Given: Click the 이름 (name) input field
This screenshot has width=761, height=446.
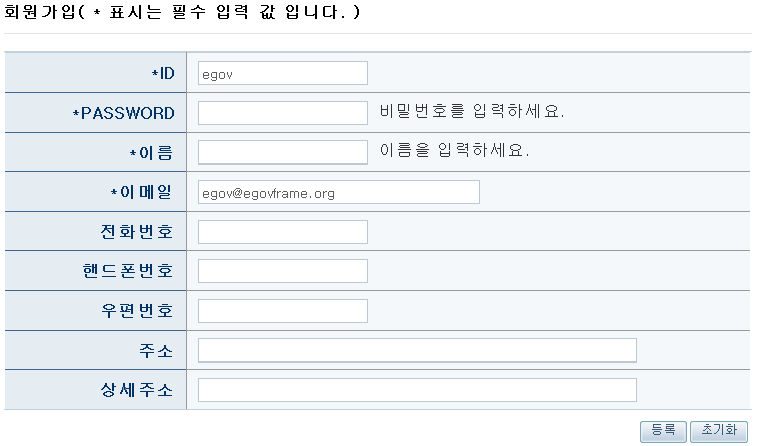Looking at the screenshot, I should (x=282, y=152).
